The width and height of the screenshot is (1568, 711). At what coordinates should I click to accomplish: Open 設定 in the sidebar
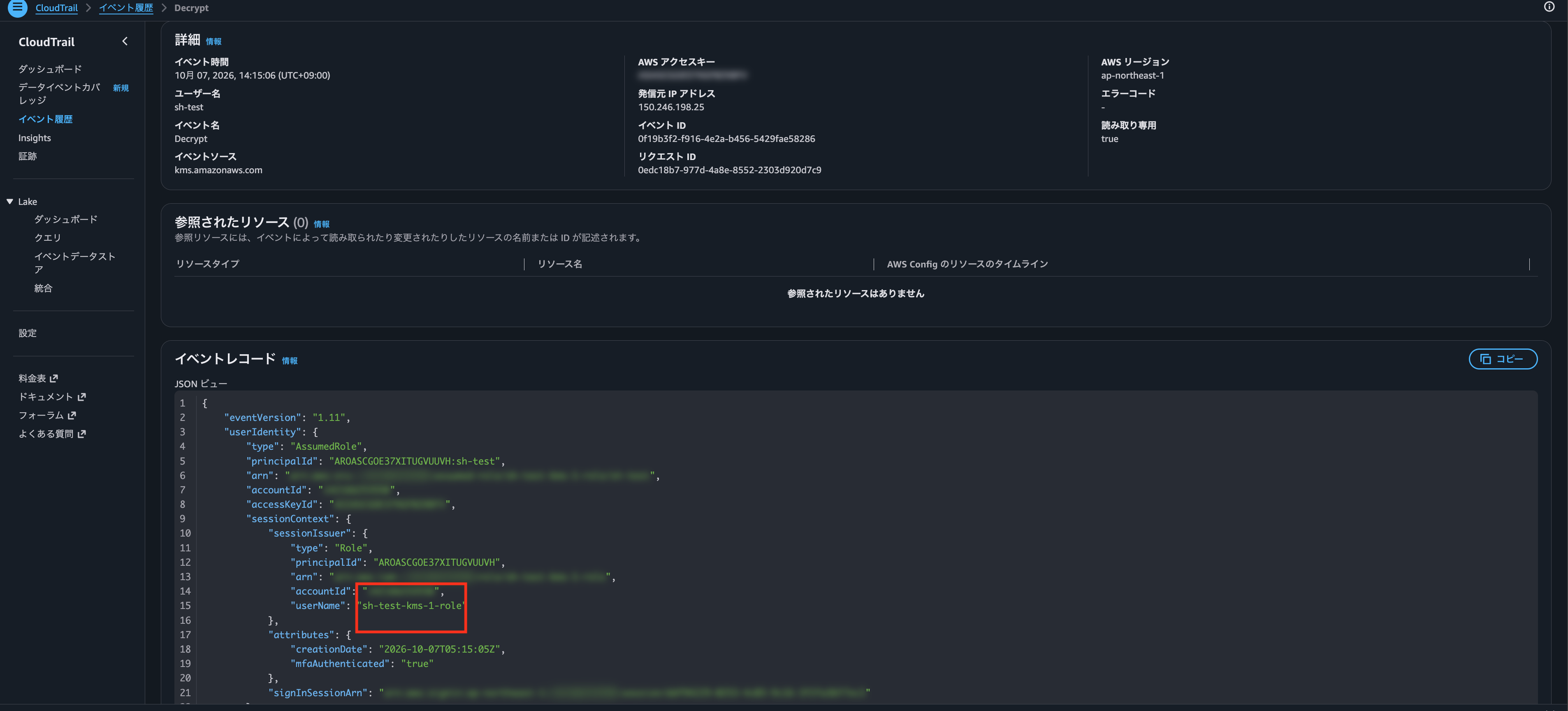[x=28, y=333]
